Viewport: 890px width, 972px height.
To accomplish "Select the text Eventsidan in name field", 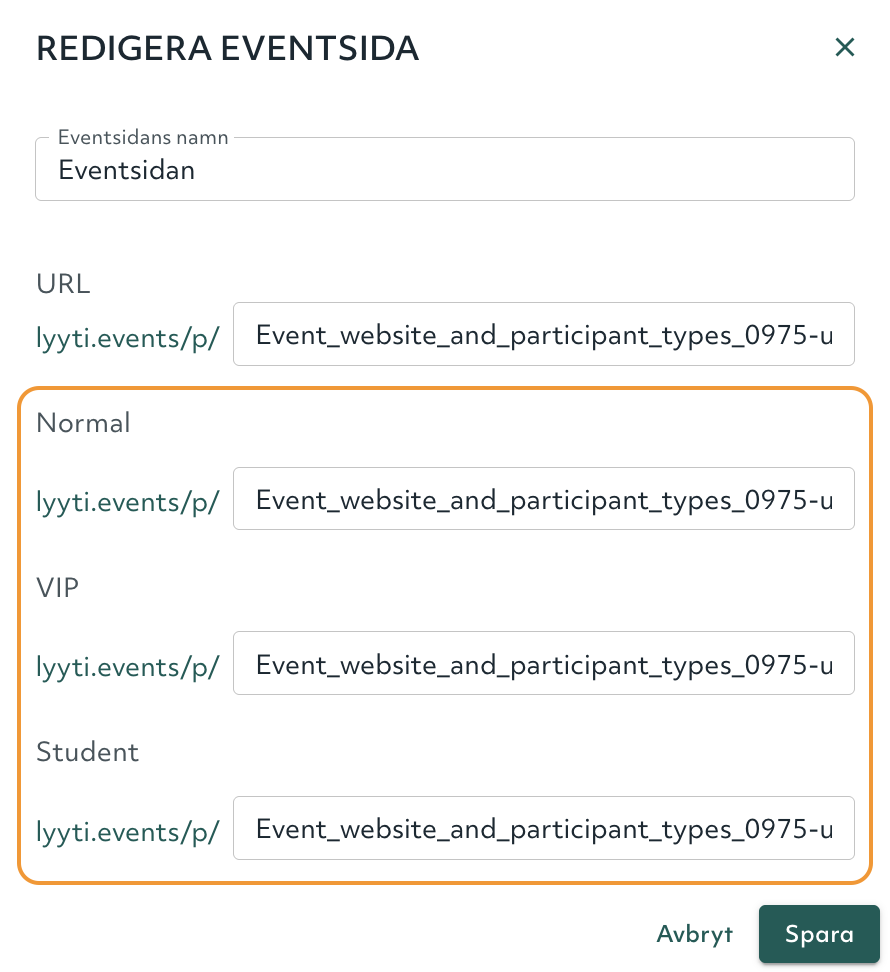I will click(127, 170).
